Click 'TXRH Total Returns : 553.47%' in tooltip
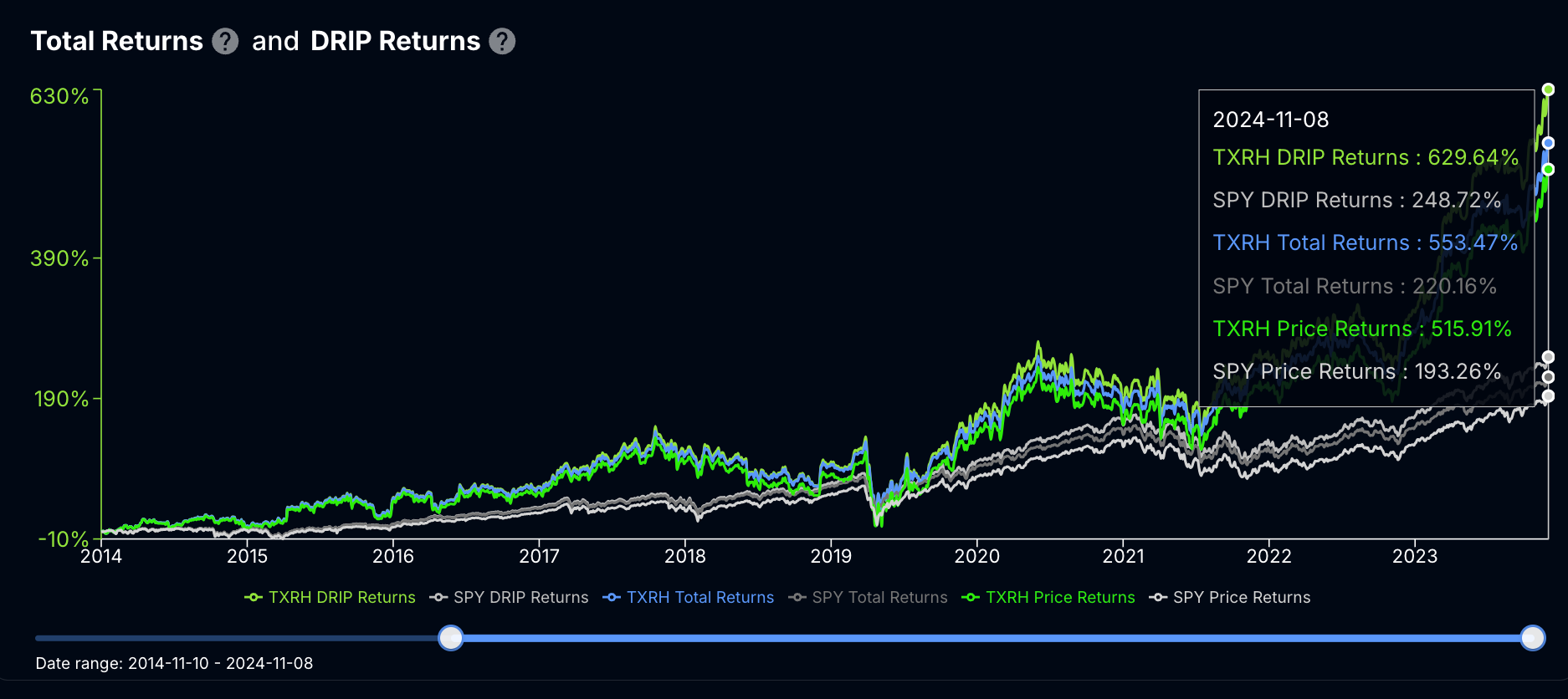Viewport: 1568px width, 699px height. (x=1366, y=242)
